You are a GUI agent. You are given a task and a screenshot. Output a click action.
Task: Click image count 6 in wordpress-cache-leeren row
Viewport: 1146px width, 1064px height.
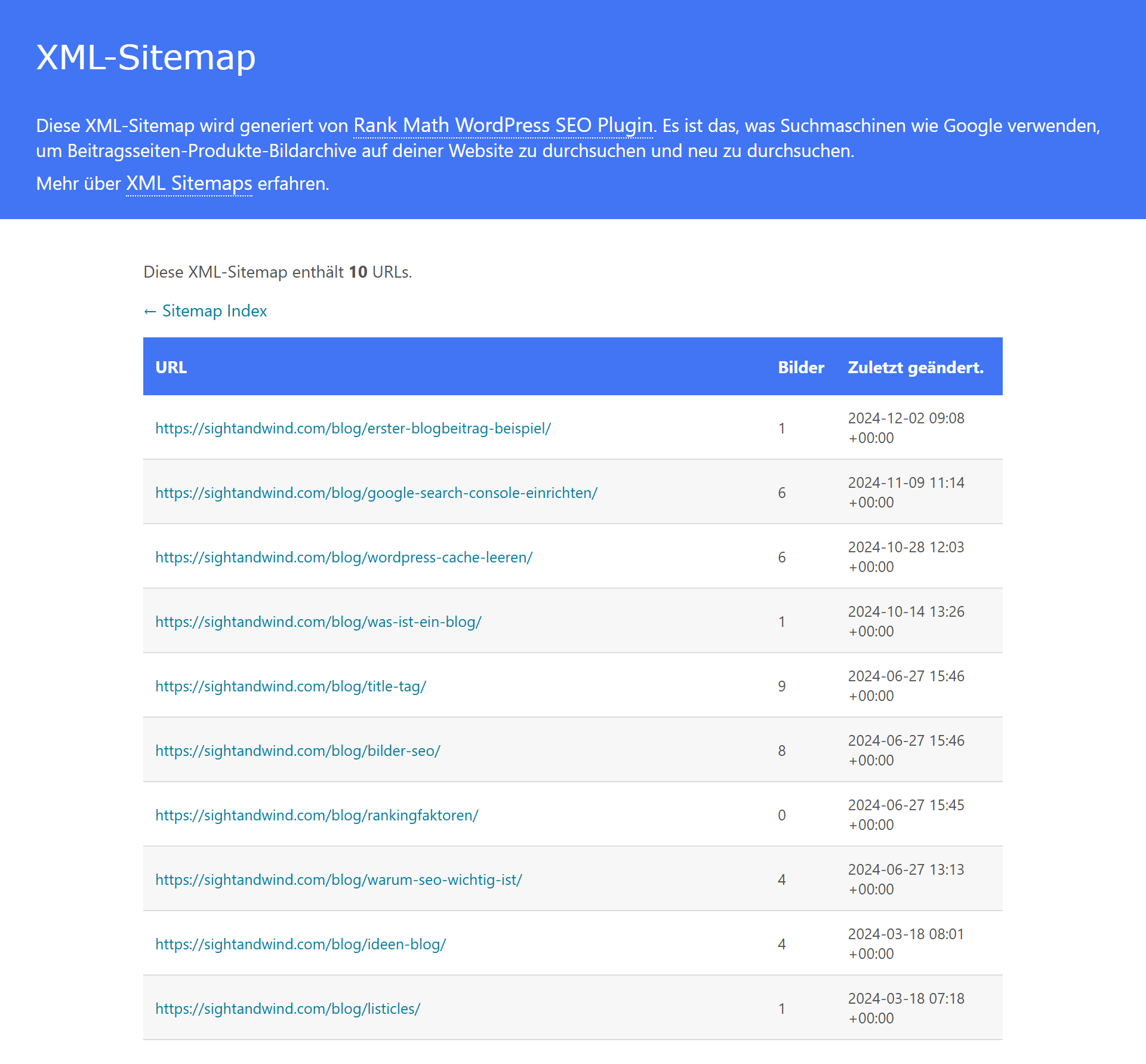click(x=782, y=557)
